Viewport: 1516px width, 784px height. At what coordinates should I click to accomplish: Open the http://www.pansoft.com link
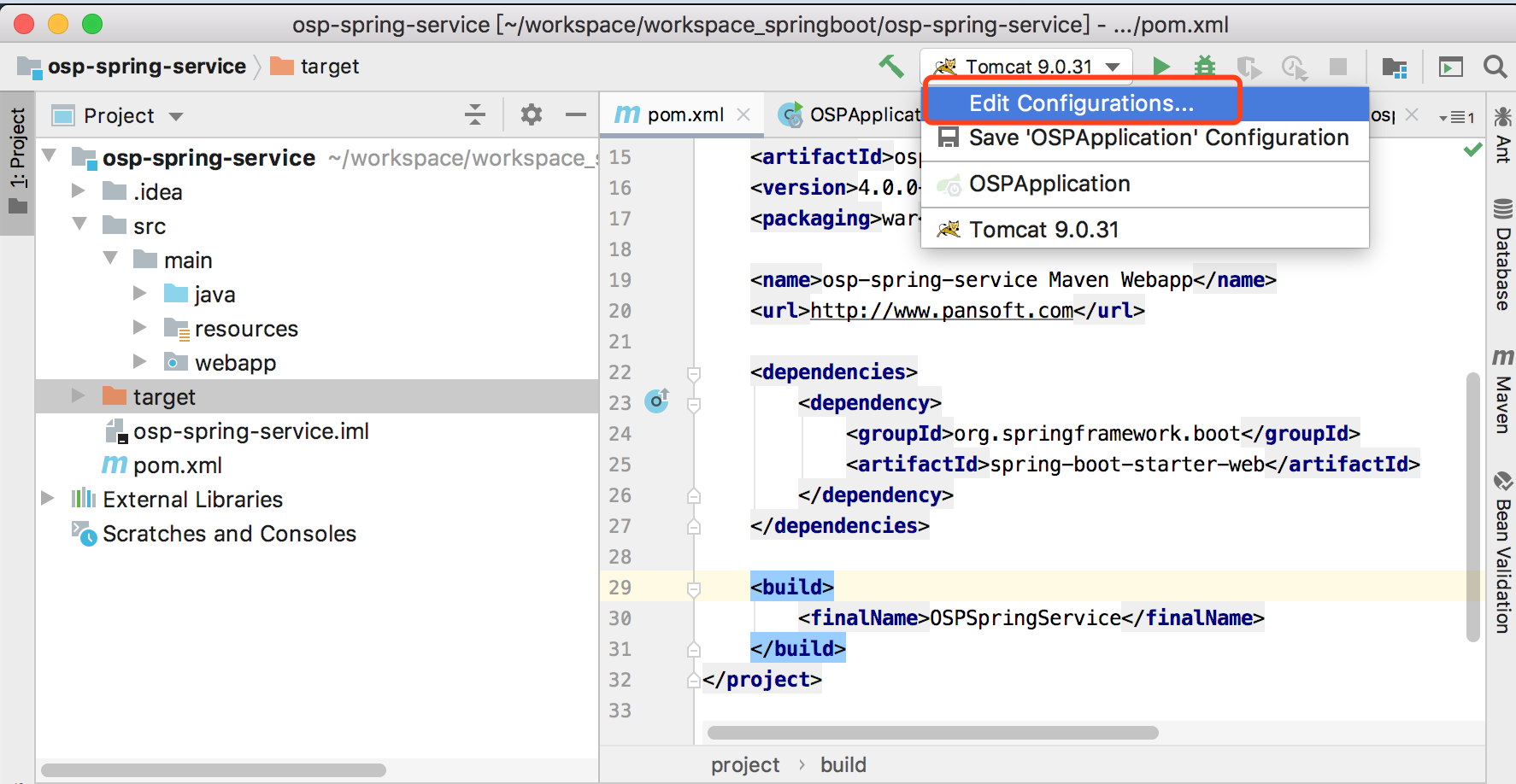[x=942, y=311]
